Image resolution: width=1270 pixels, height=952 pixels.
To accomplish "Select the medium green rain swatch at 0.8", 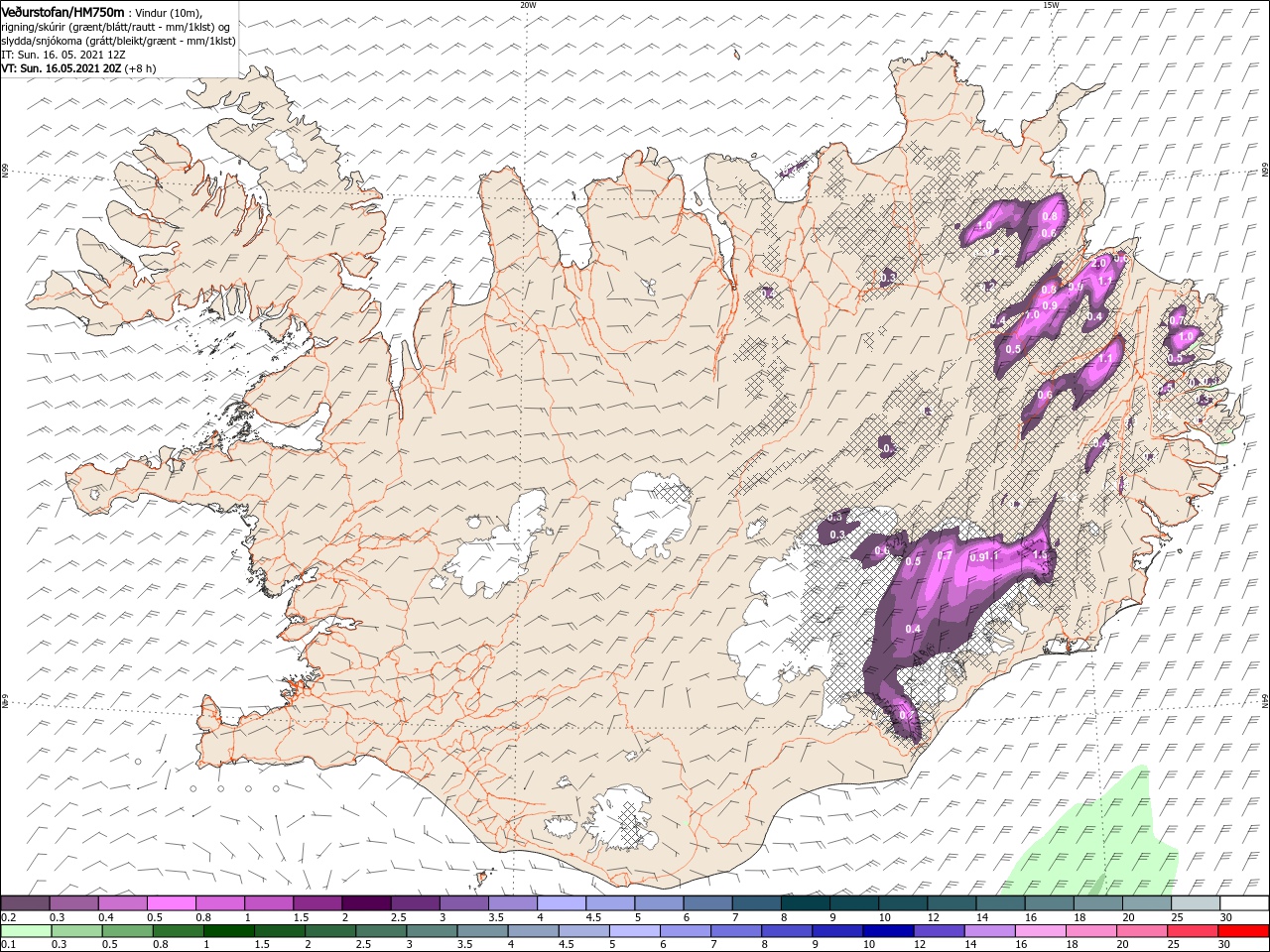I will pyautogui.click(x=179, y=931).
